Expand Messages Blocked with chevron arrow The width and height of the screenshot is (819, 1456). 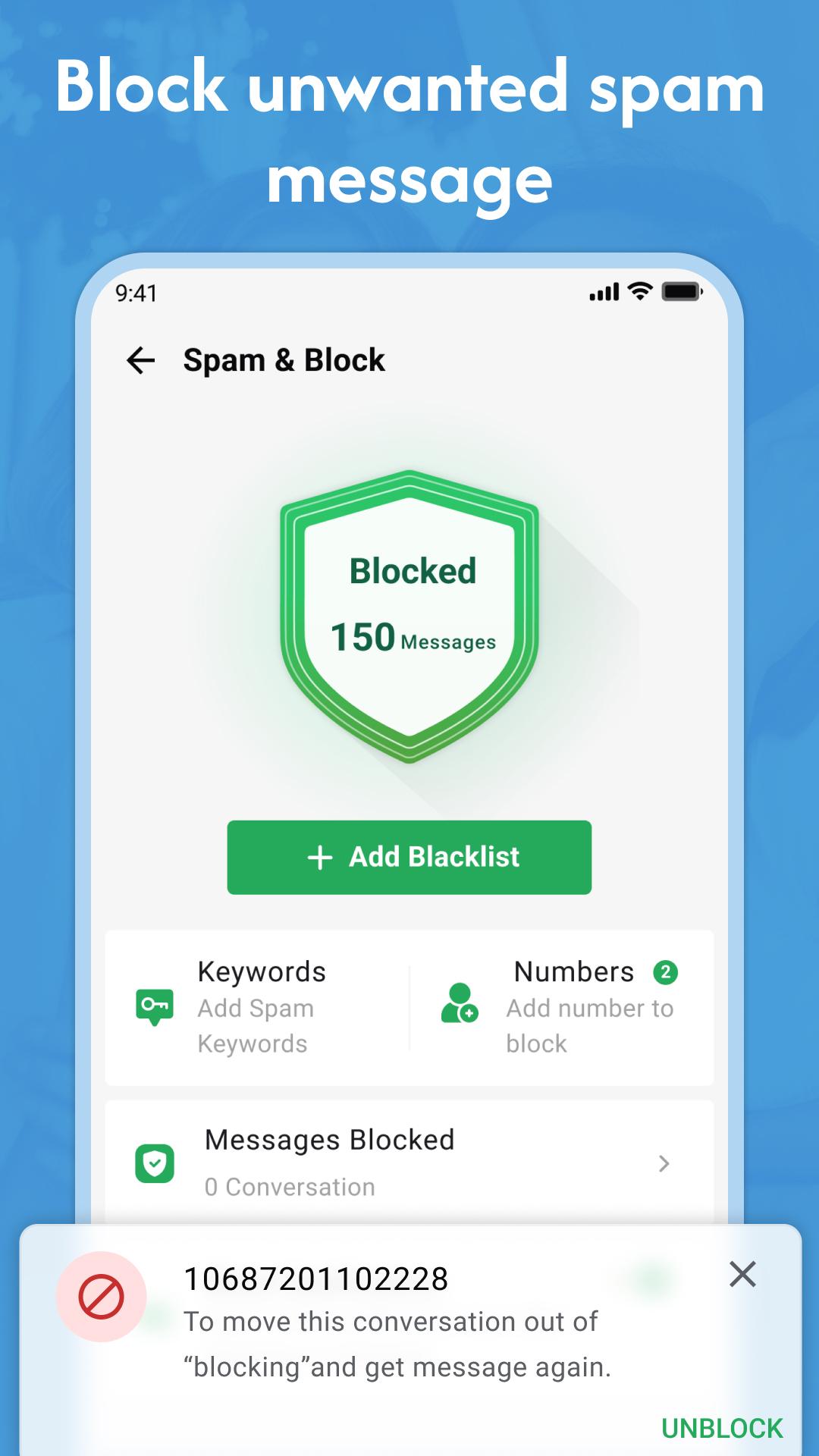[664, 1163]
